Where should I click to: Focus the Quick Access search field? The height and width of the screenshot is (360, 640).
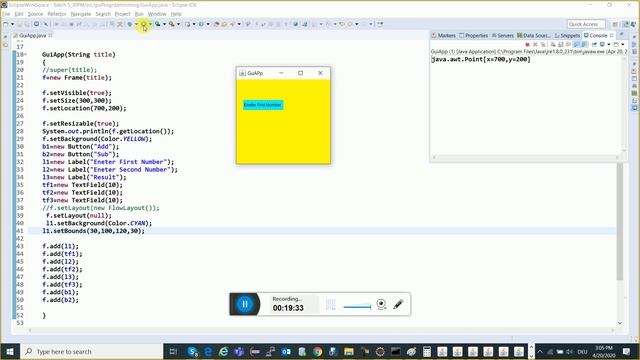(x=586, y=24)
